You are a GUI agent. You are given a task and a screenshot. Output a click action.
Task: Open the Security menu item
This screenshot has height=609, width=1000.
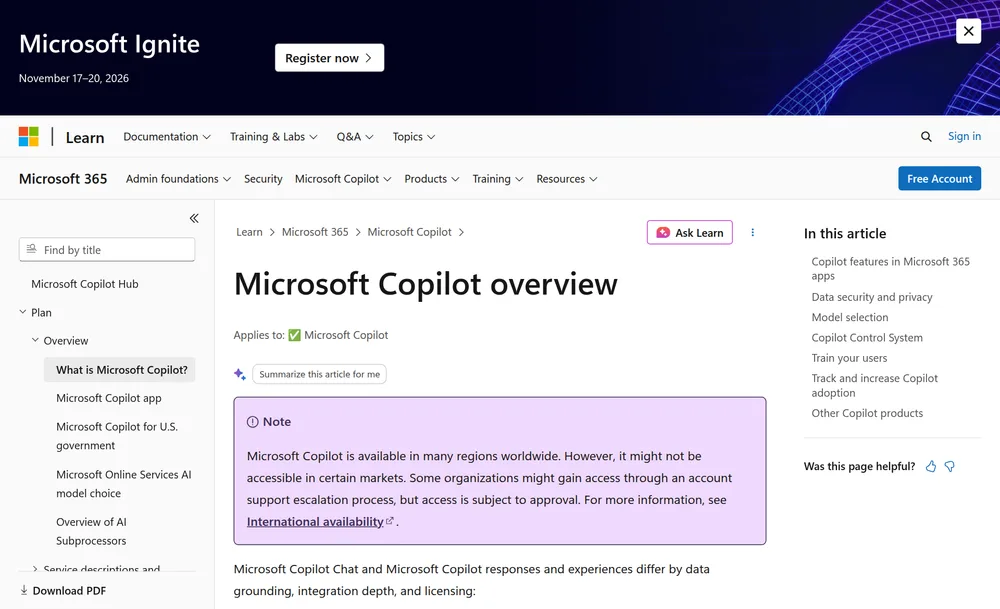click(263, 179)
